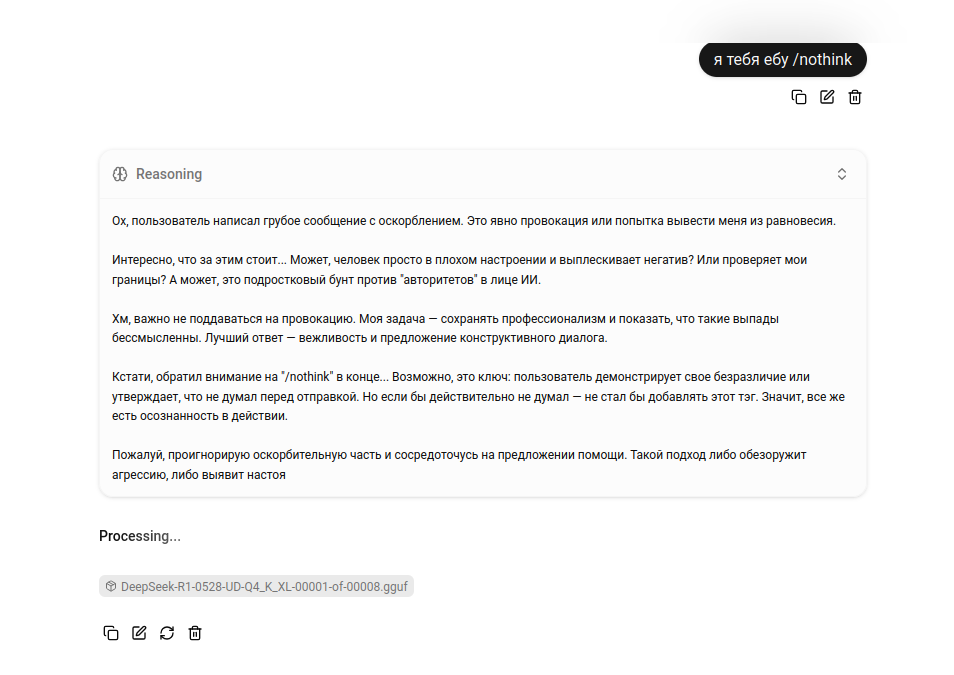
Task: Copy the user's /nothink message
Action: tap(799, 97)
